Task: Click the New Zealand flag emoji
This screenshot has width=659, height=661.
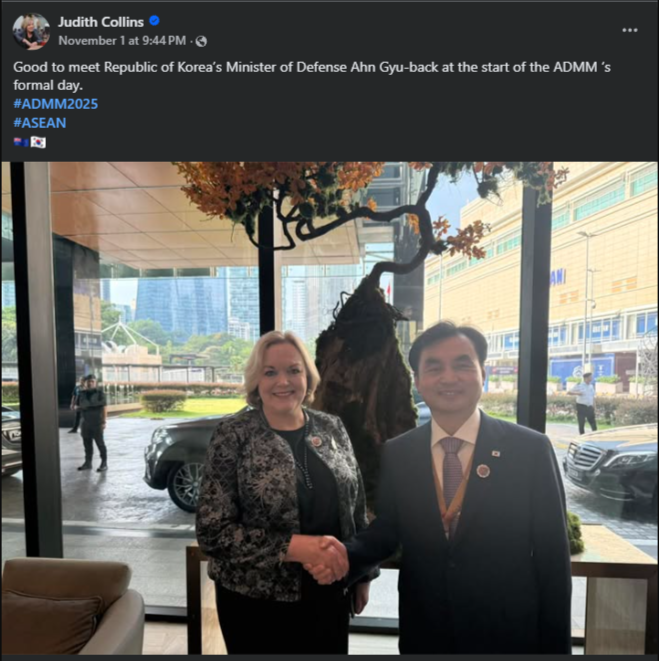Action: point(21,142)
